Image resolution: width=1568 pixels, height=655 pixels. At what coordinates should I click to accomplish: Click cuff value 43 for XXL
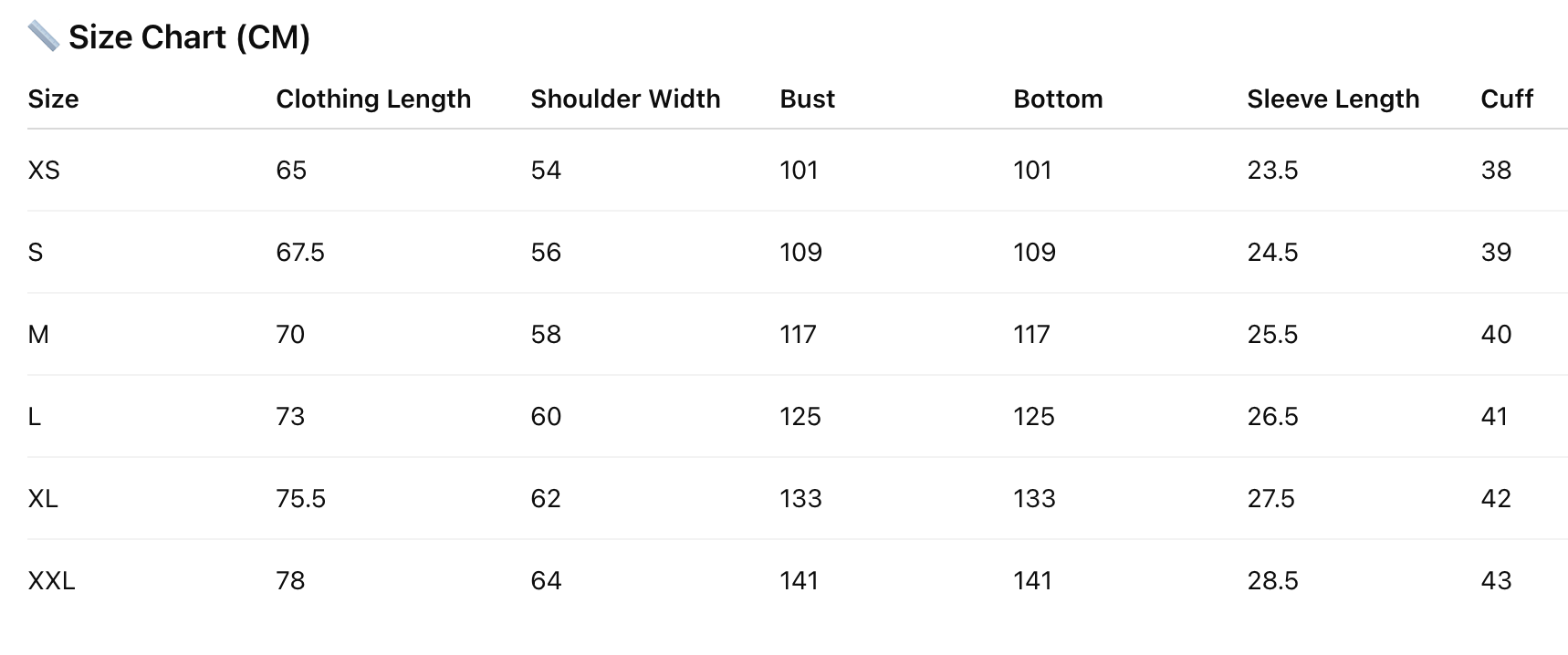click(x=1496, y=581)
